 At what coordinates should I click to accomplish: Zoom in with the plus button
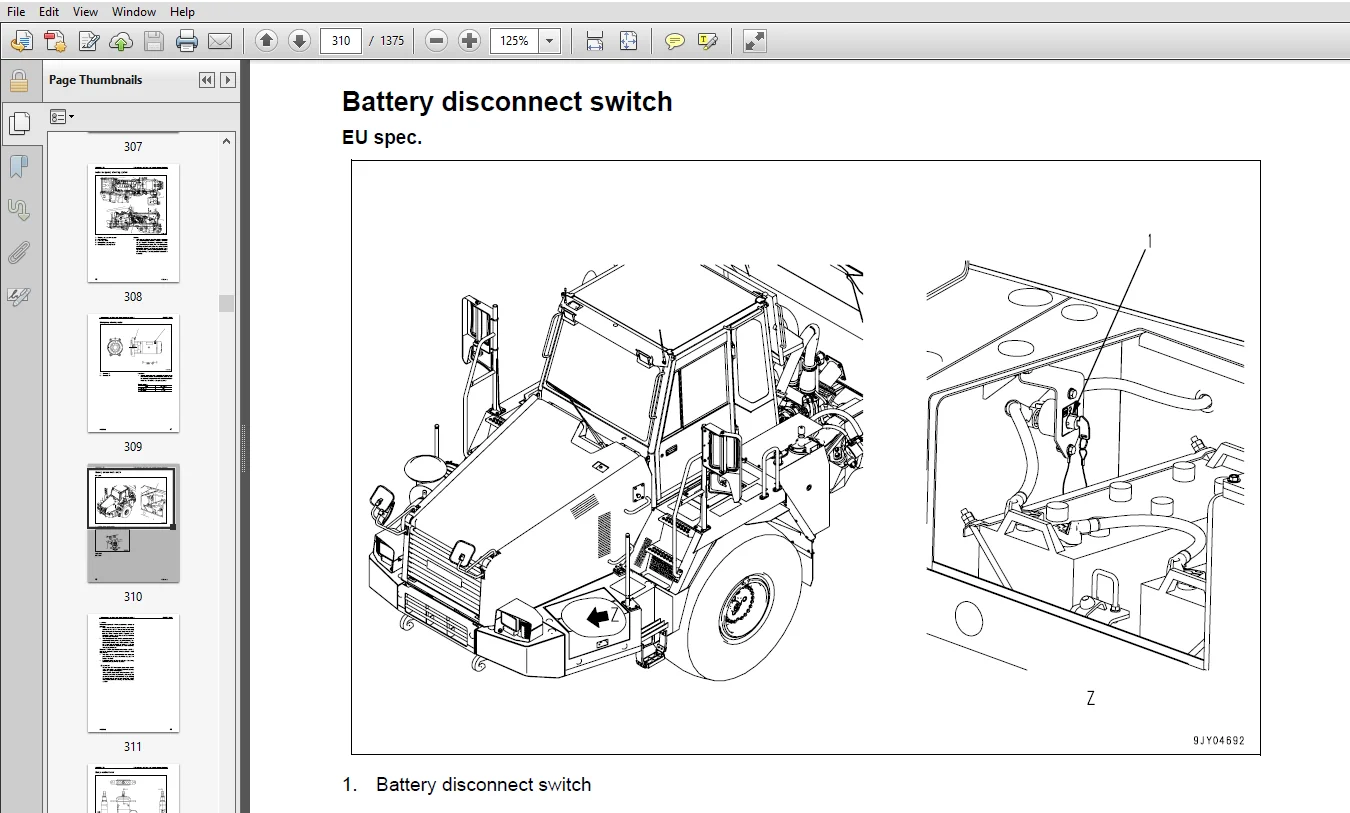click(x=469, y=41)
